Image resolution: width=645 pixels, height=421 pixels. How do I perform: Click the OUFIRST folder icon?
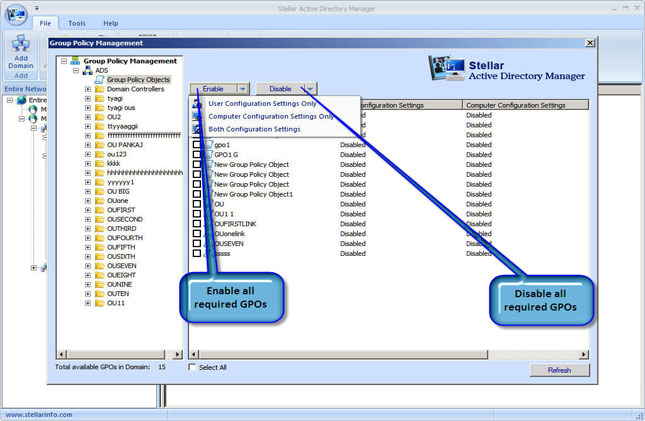tap(99, 210)
